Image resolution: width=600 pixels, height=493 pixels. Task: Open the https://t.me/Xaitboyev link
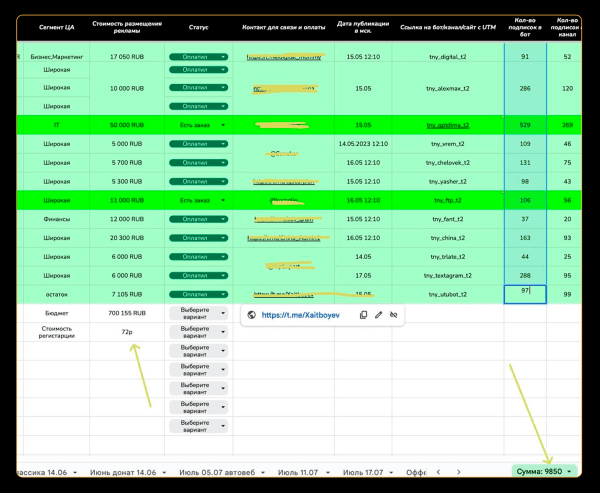300,315
